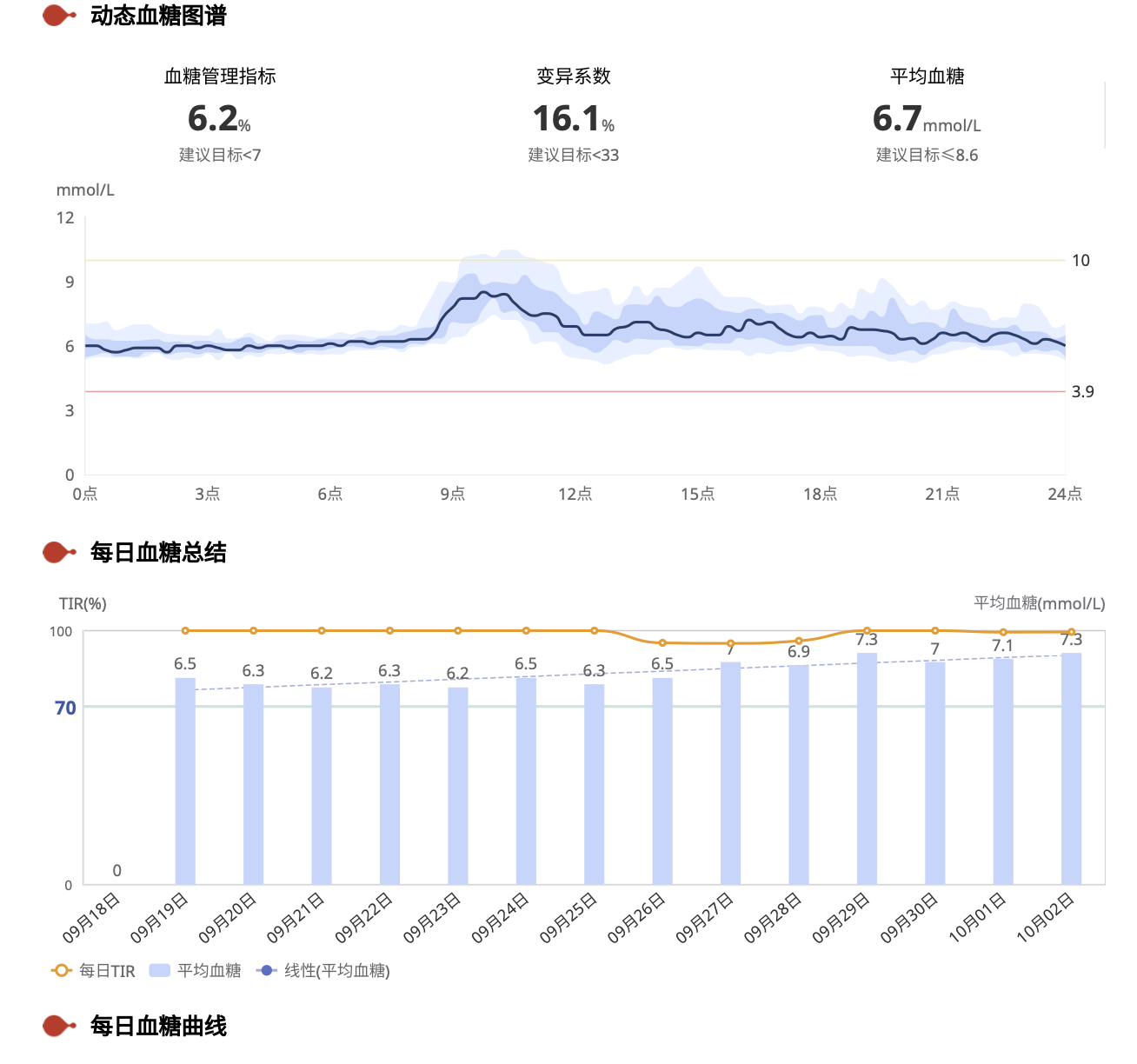Viewport: 1137px width, 1064px height.
Task: Click the red icon beside 每日血糖总结
Action: pyautogui.click(x=59, y=552)
